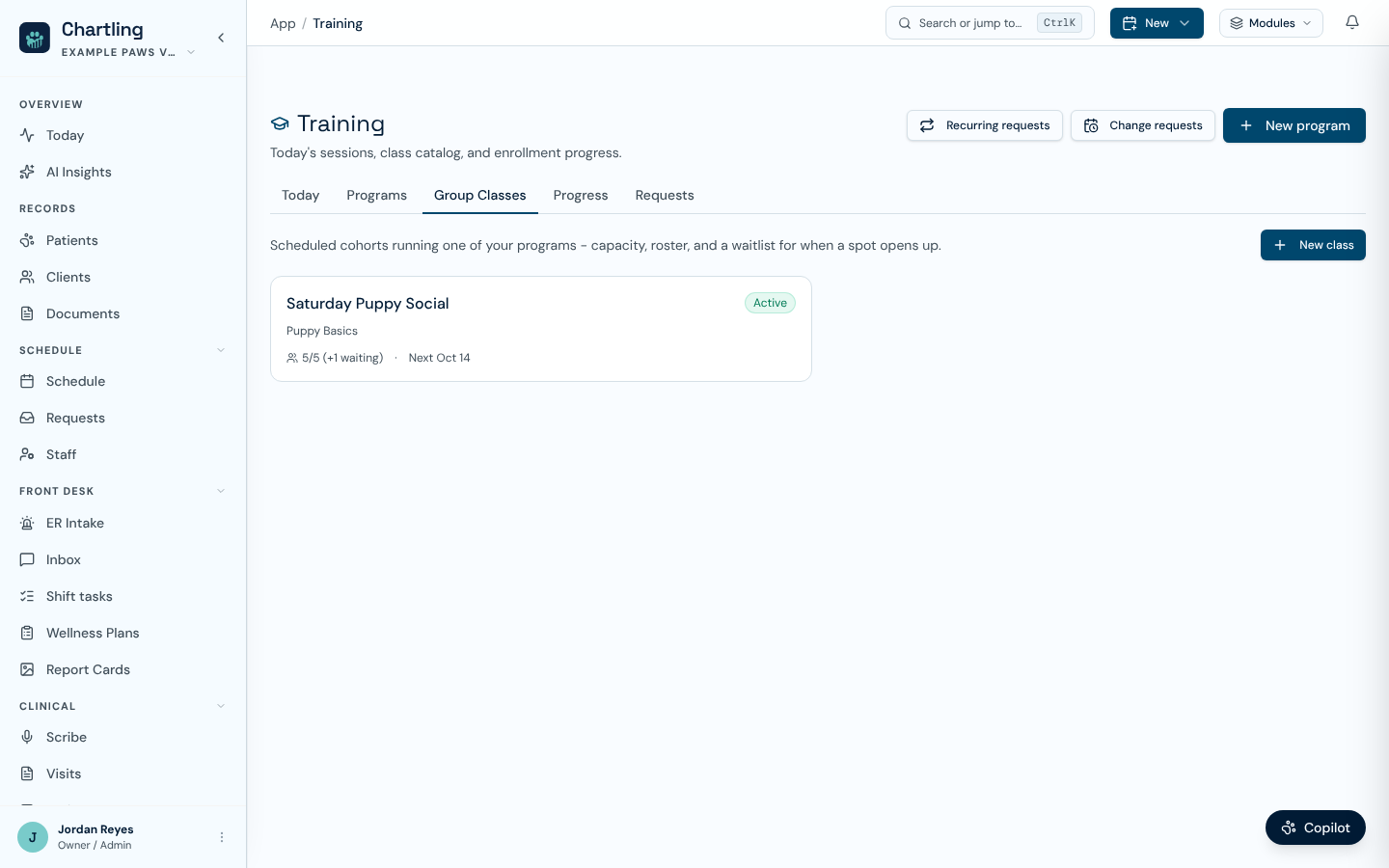Open the Inbox
1389x868 pixels.
point(123,559)
